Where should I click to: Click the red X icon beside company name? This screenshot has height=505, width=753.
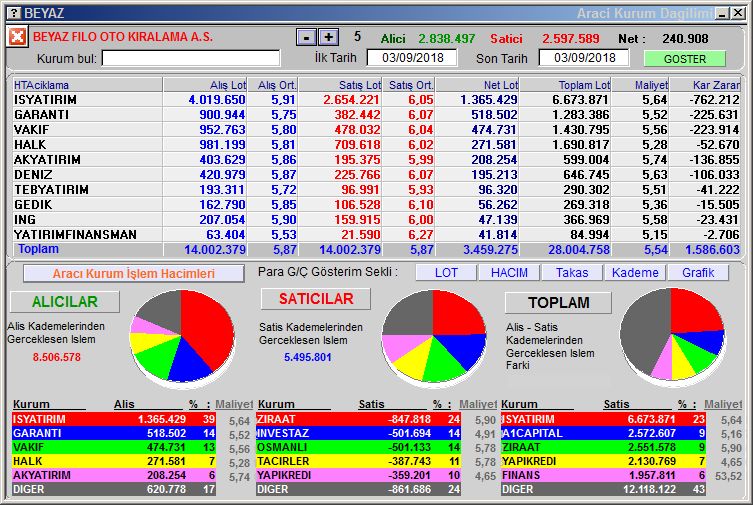pyautogui.click(x=17, y=36)
